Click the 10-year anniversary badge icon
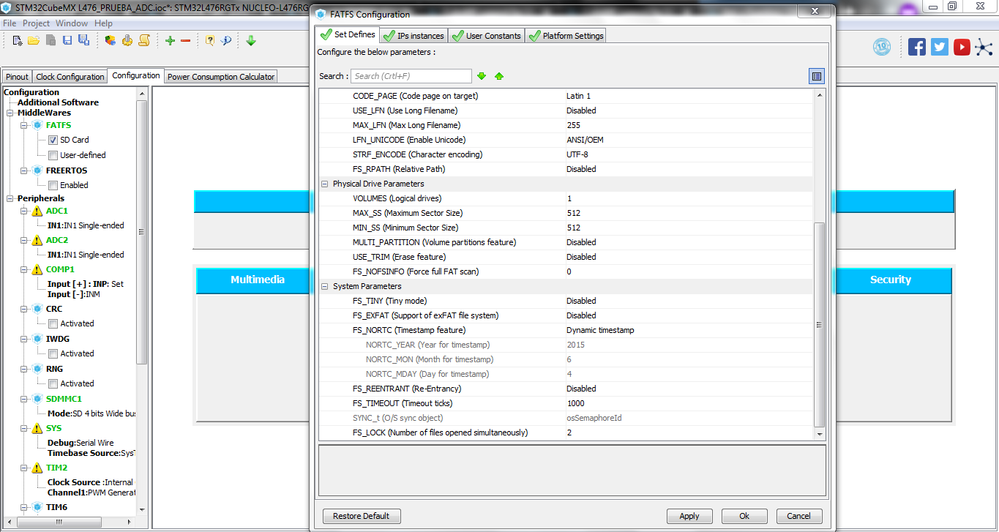 [882, 47]
